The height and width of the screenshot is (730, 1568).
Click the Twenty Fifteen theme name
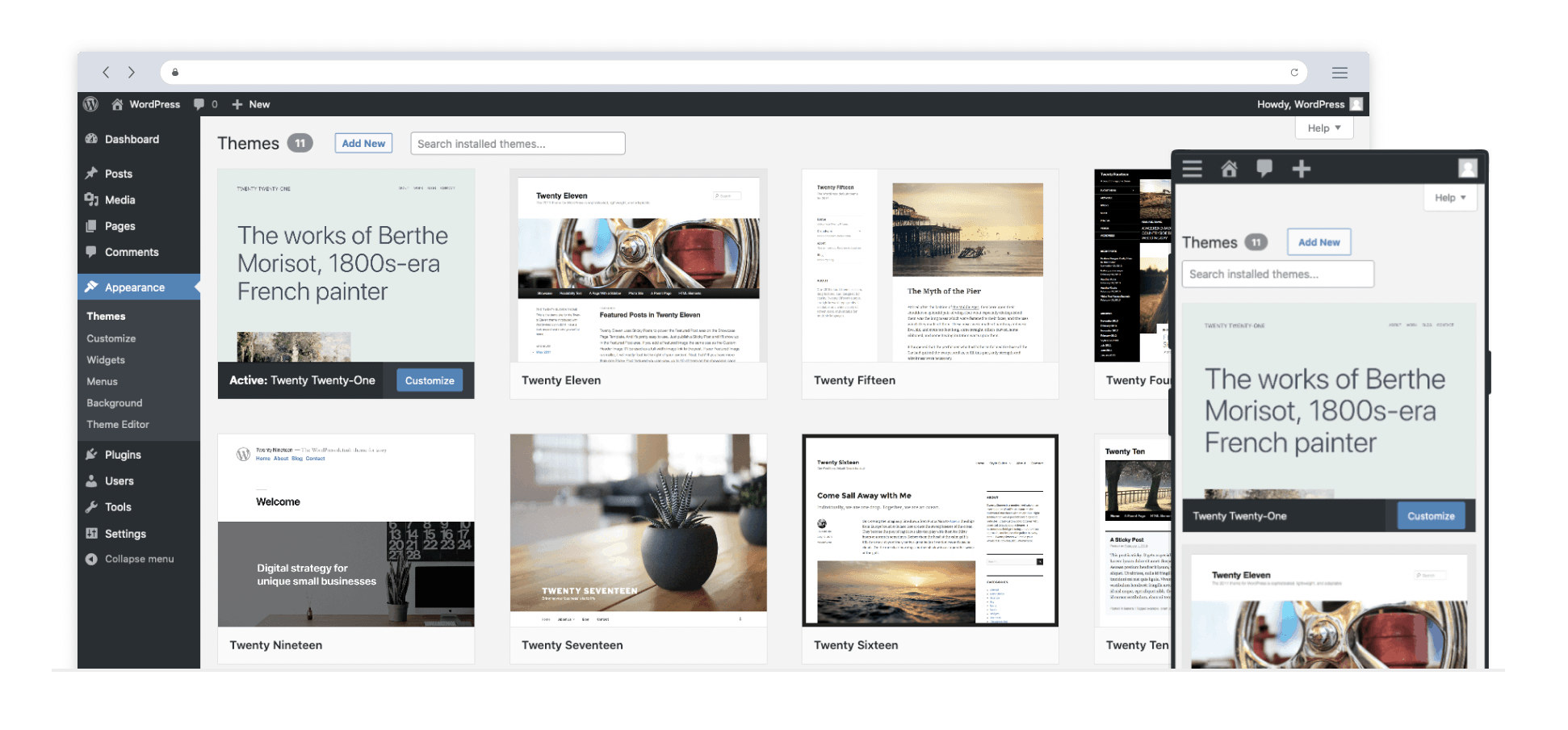point(854,380)
